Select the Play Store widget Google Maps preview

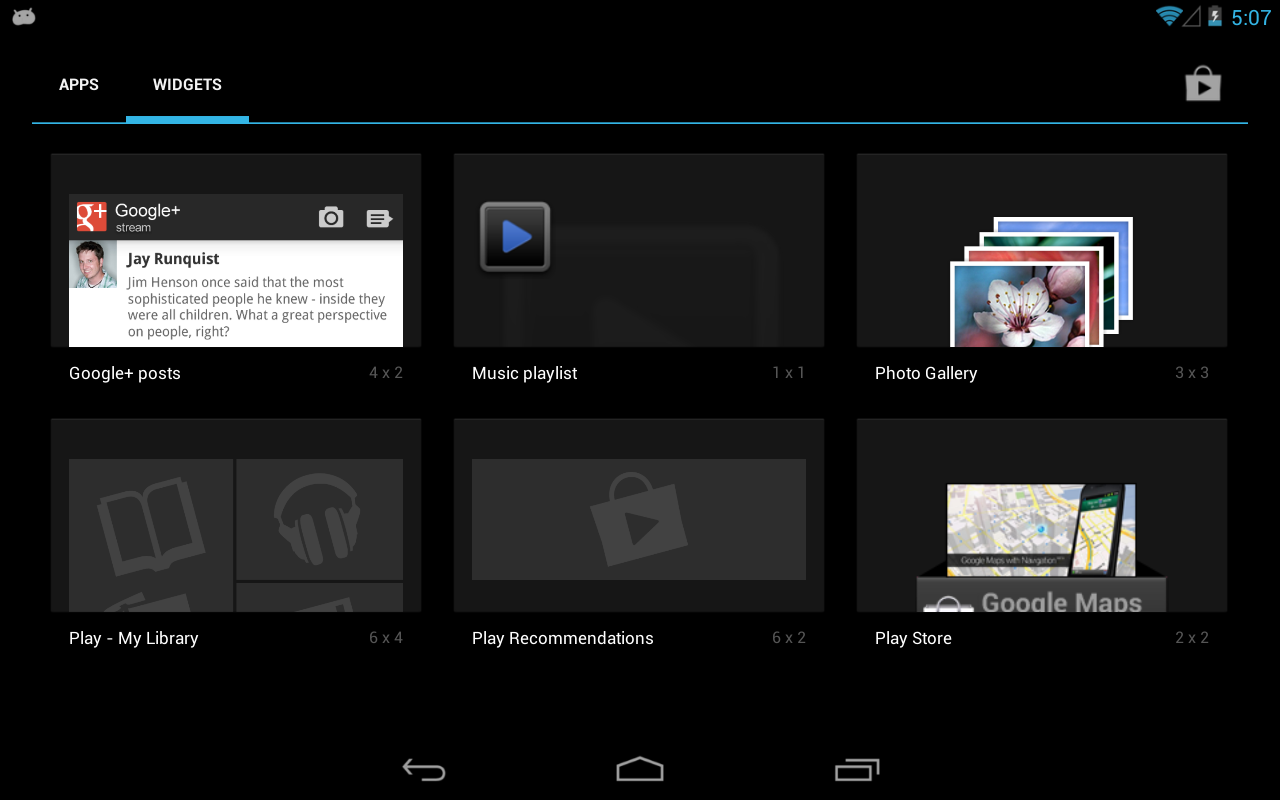pyautogui.click(x=1041, y=548)
